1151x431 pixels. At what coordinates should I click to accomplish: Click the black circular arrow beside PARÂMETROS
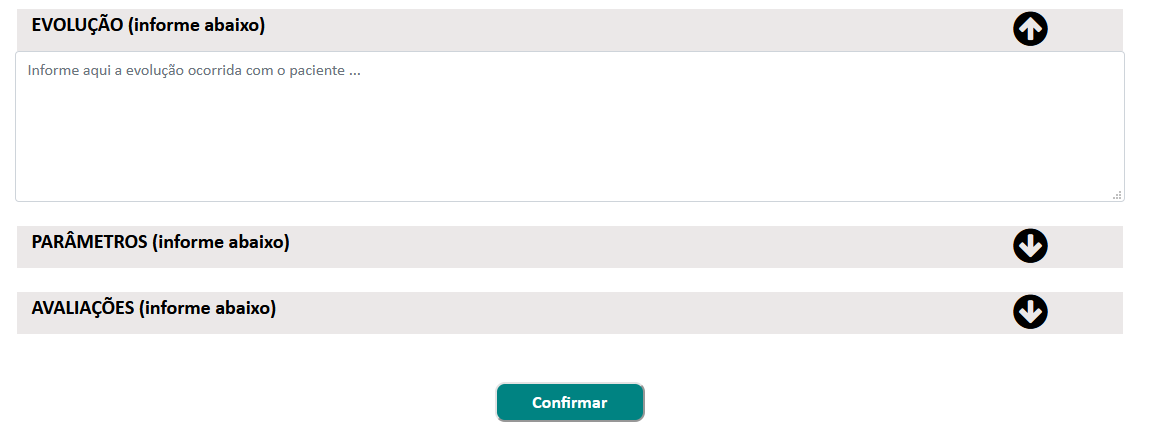pos(1030,246)
